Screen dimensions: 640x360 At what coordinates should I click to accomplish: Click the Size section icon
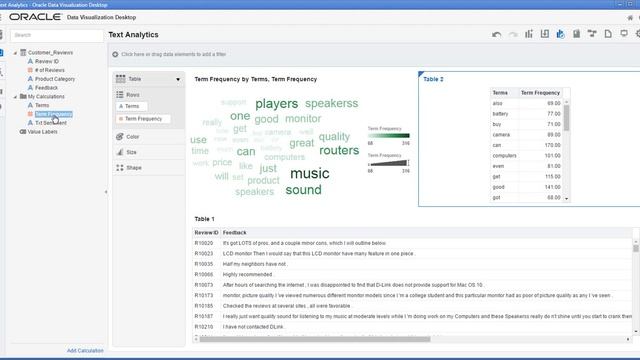(x=120, y=152)
